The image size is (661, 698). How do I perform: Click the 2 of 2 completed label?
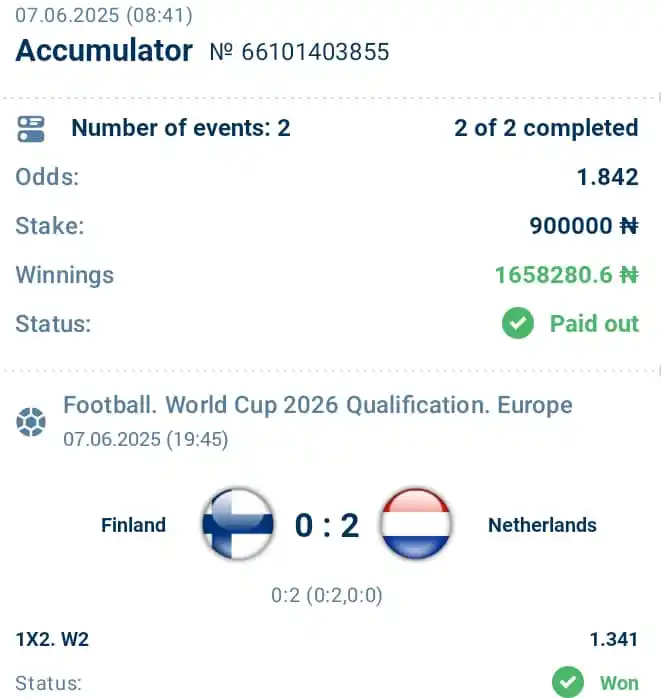point(546,128)
